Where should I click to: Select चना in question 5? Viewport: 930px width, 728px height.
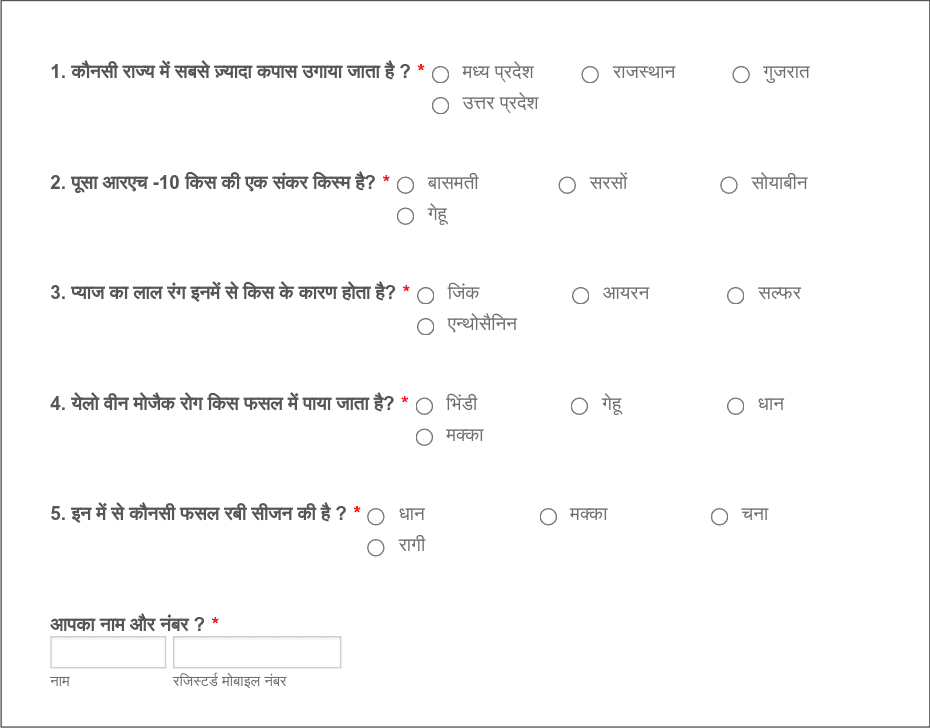pos(719,515)
